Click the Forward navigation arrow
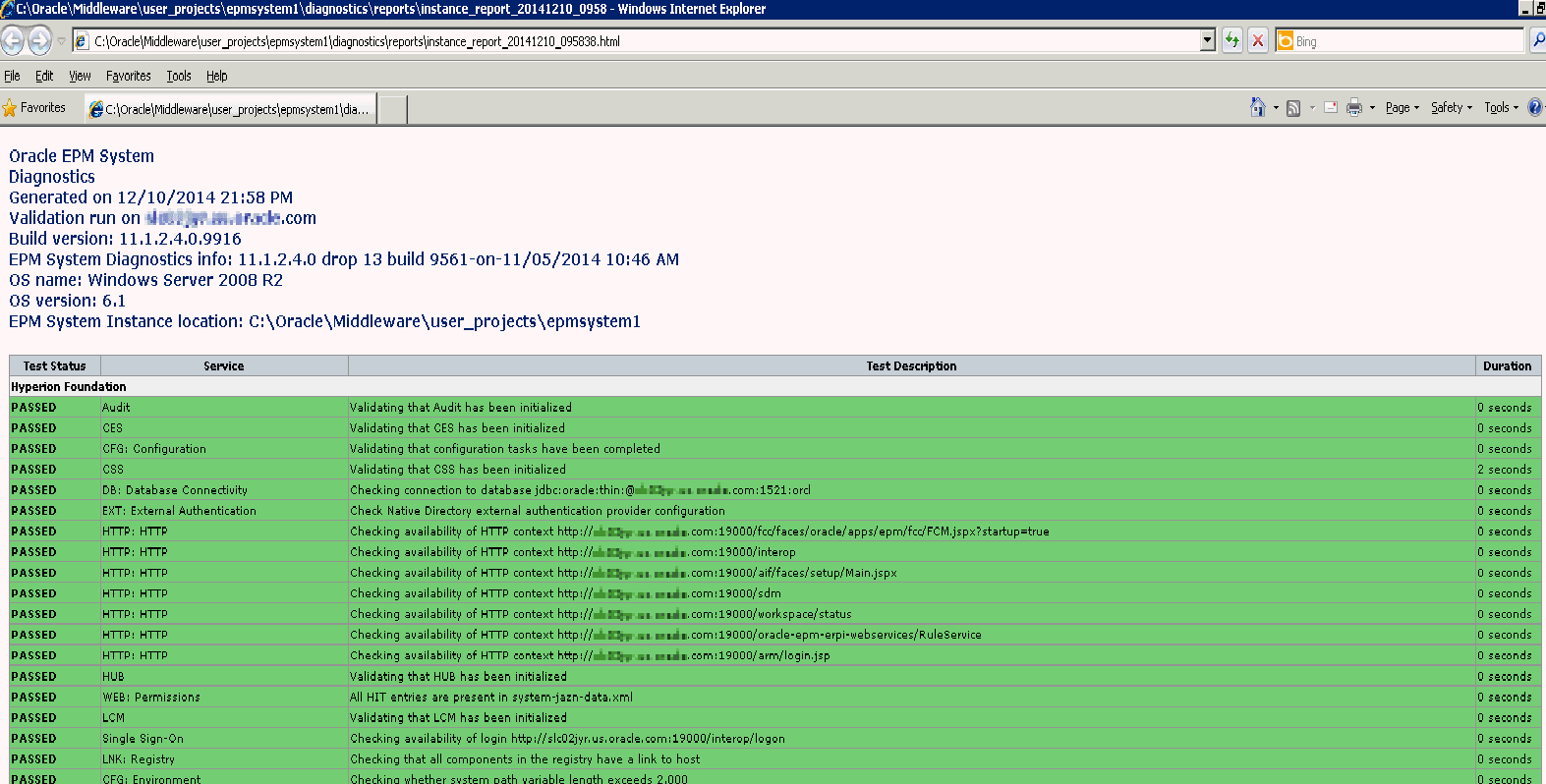The image size is (1546, 784). [39, 40]
